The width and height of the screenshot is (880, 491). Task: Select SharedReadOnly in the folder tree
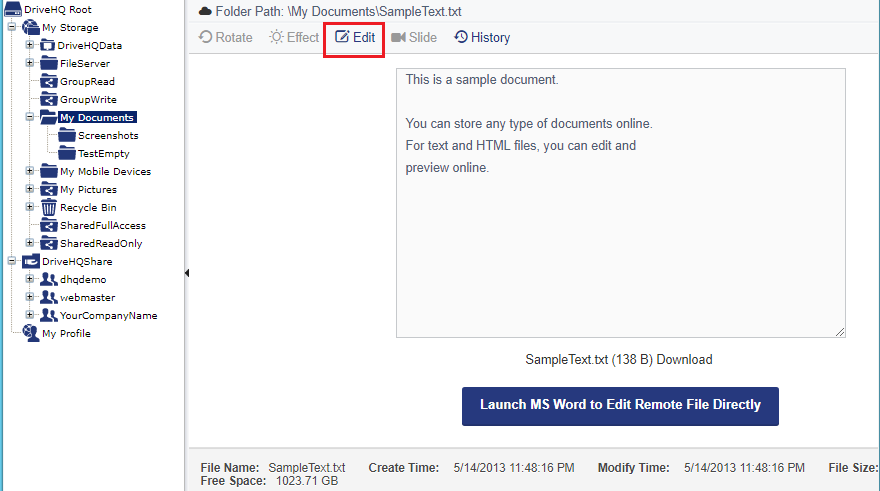click(100, 243)
